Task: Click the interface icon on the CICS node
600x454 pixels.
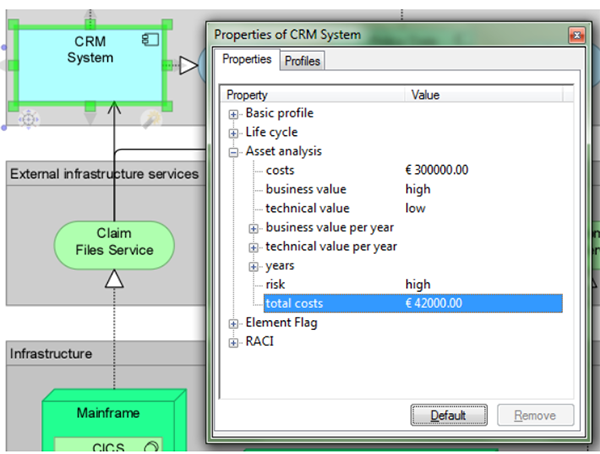Action: click(x=152, y=446)
